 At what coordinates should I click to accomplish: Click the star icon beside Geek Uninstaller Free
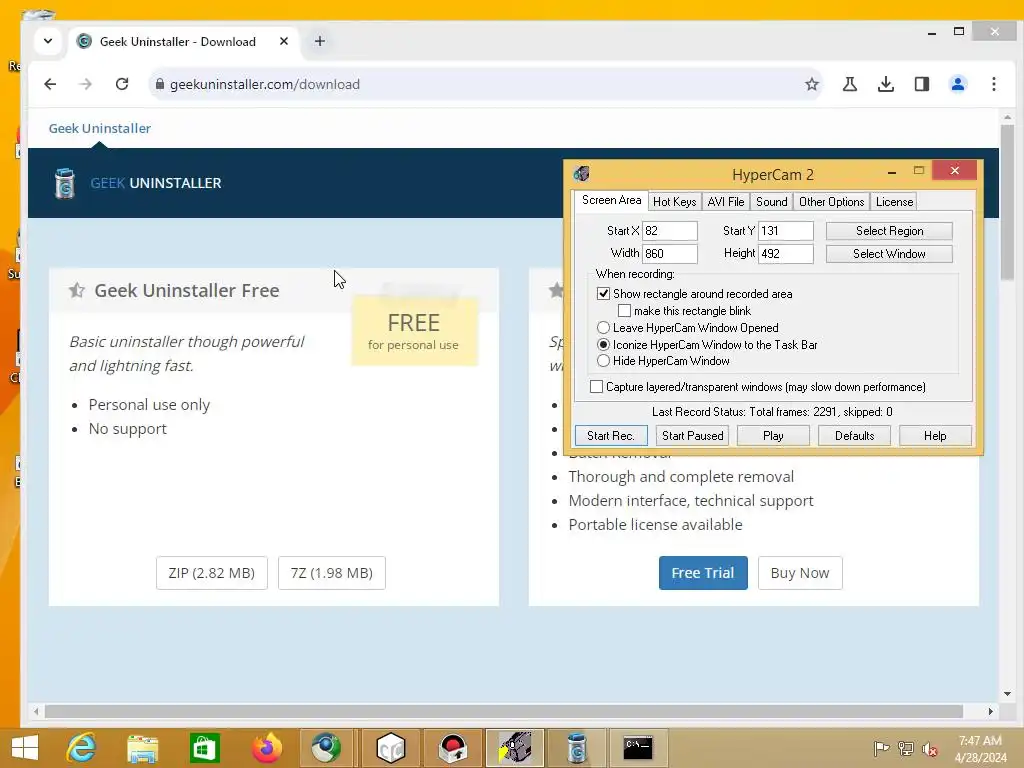(77, 290)
